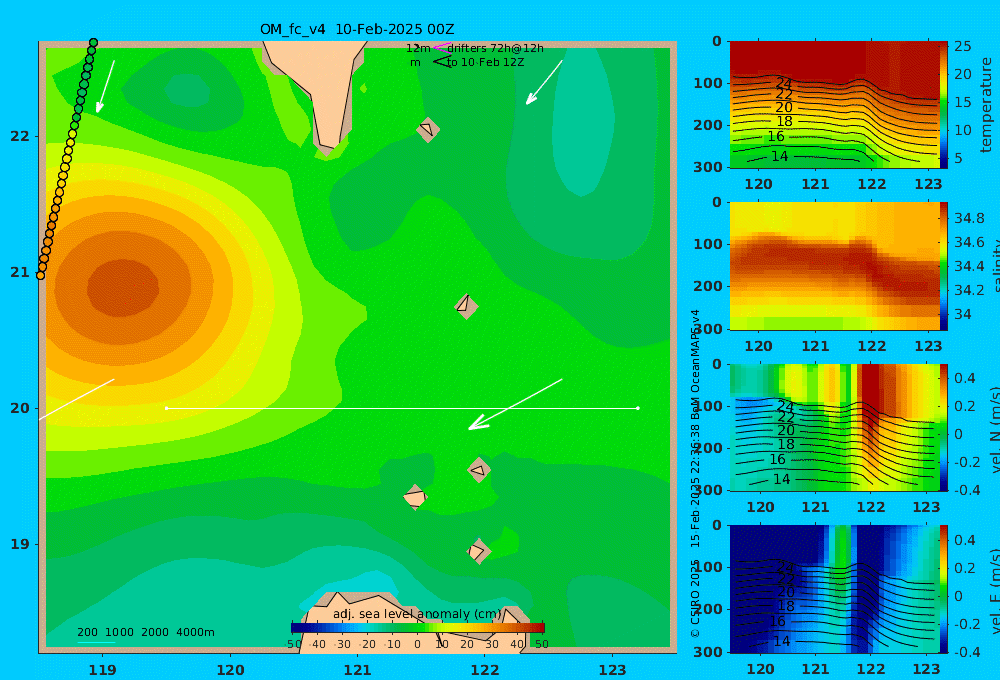
Task: Click the dark orange eddy center near 21N 119E
Action: 123,288
